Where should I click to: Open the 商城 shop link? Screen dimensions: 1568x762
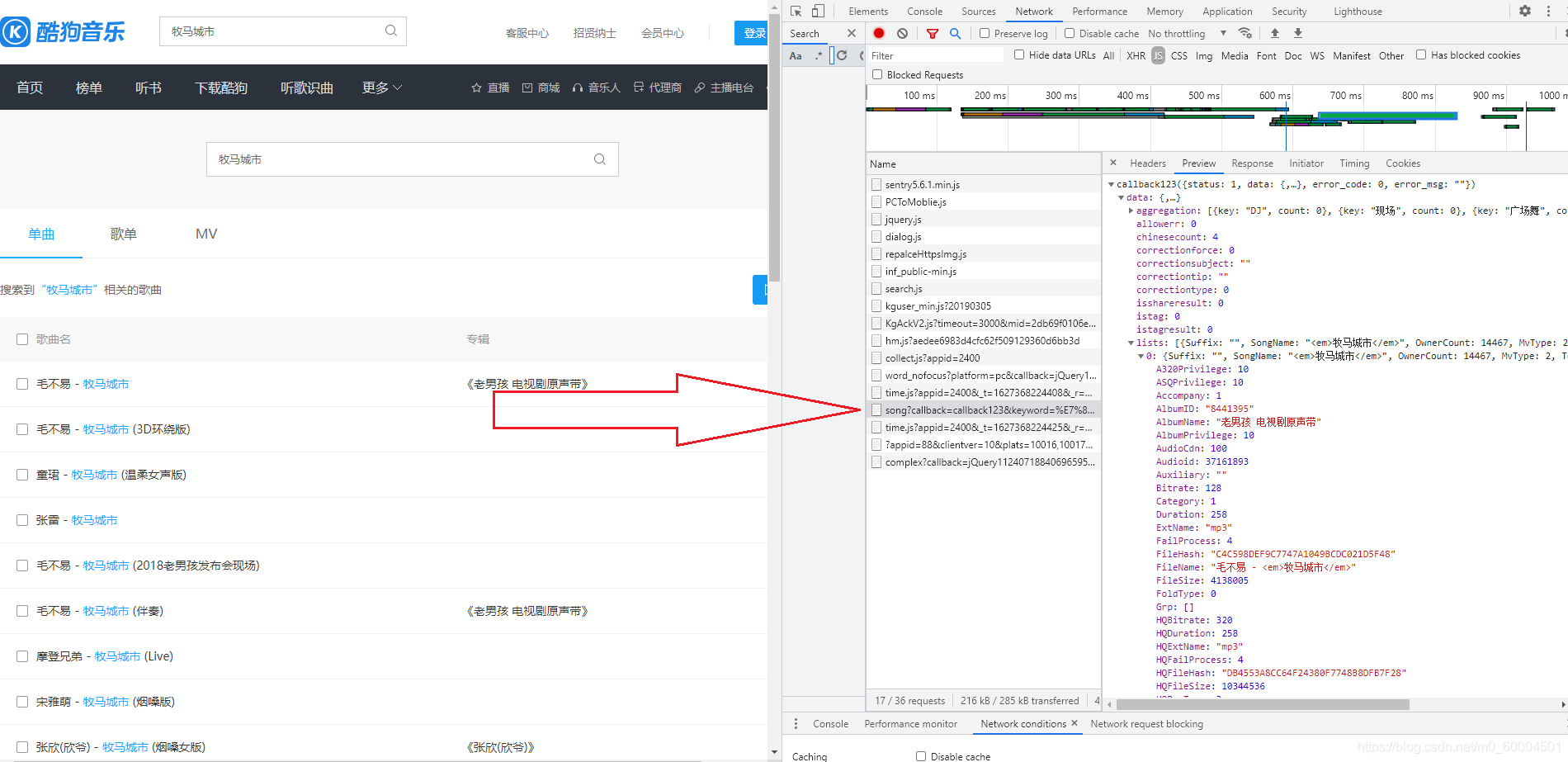[541, 88]
